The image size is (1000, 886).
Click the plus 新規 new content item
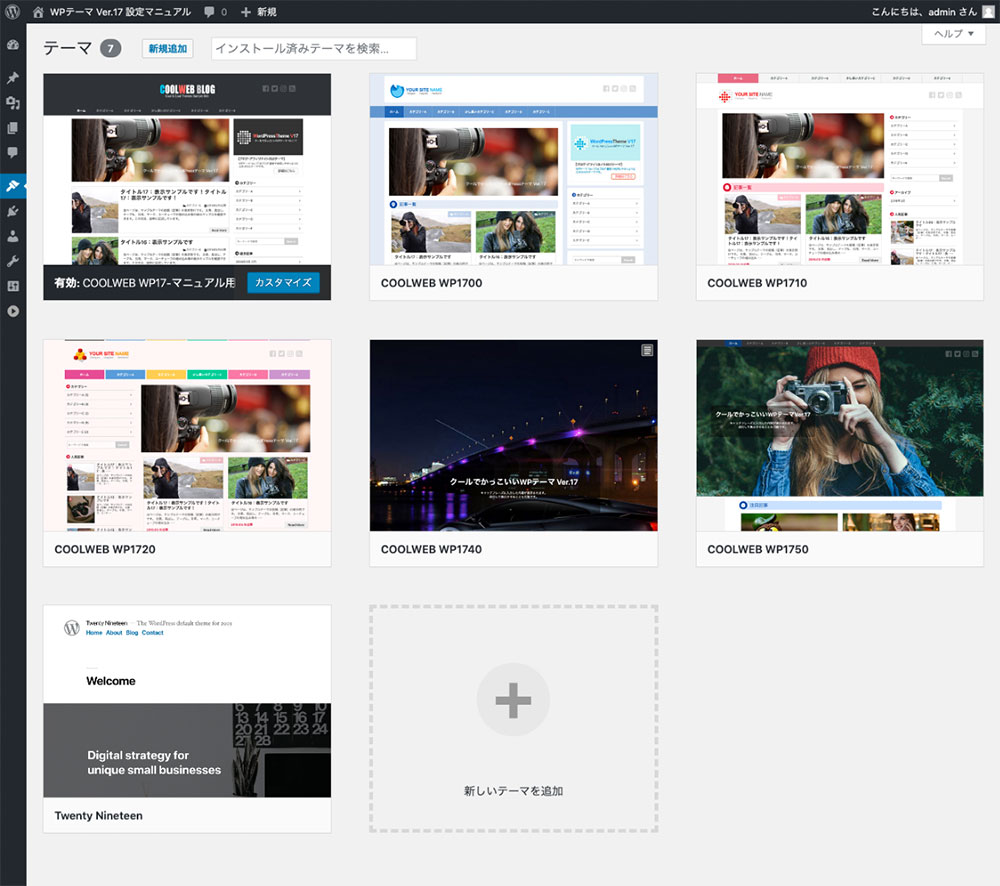[258, 11]
